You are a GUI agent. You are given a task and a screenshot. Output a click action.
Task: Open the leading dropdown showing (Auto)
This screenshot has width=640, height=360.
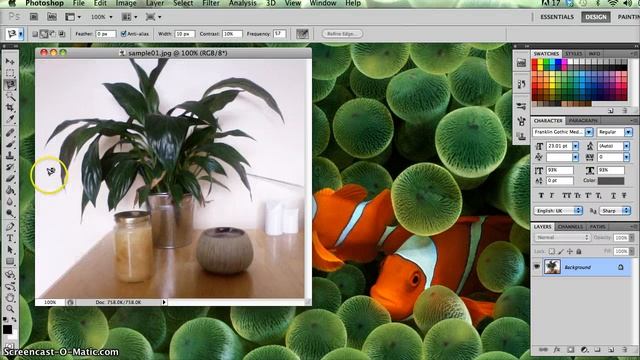pos(626,146)
